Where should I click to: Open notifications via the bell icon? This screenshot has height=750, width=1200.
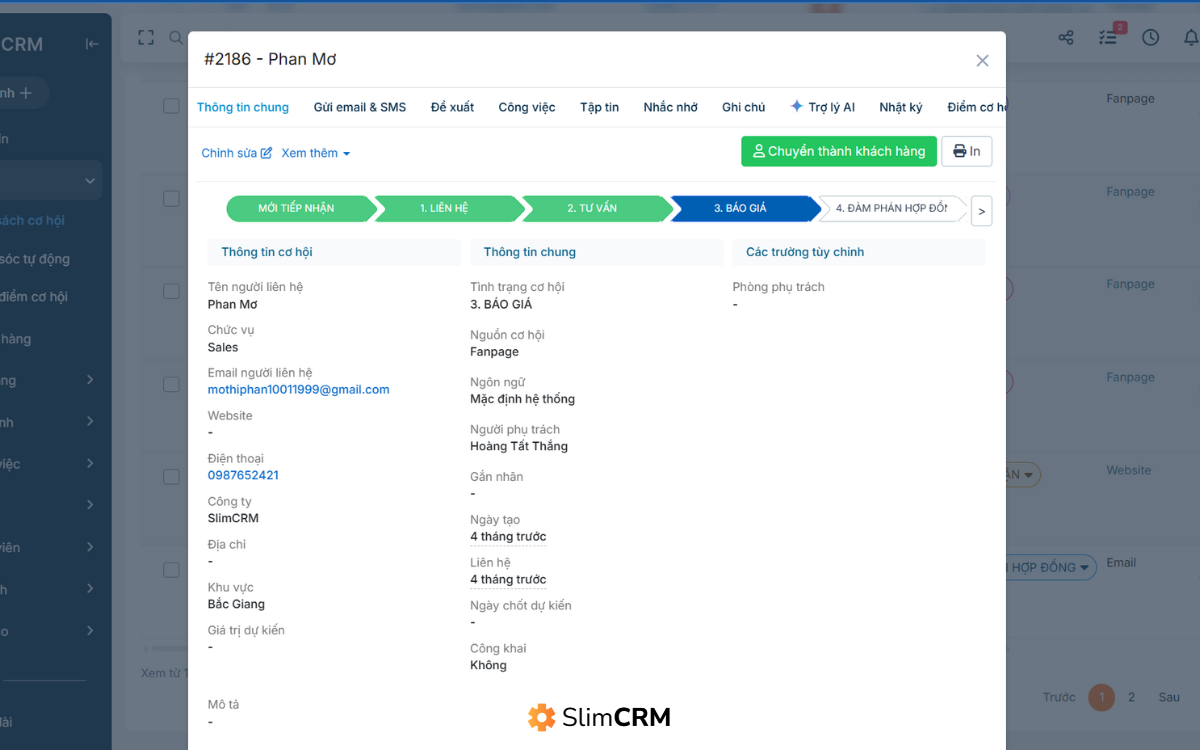(1191, 37)
